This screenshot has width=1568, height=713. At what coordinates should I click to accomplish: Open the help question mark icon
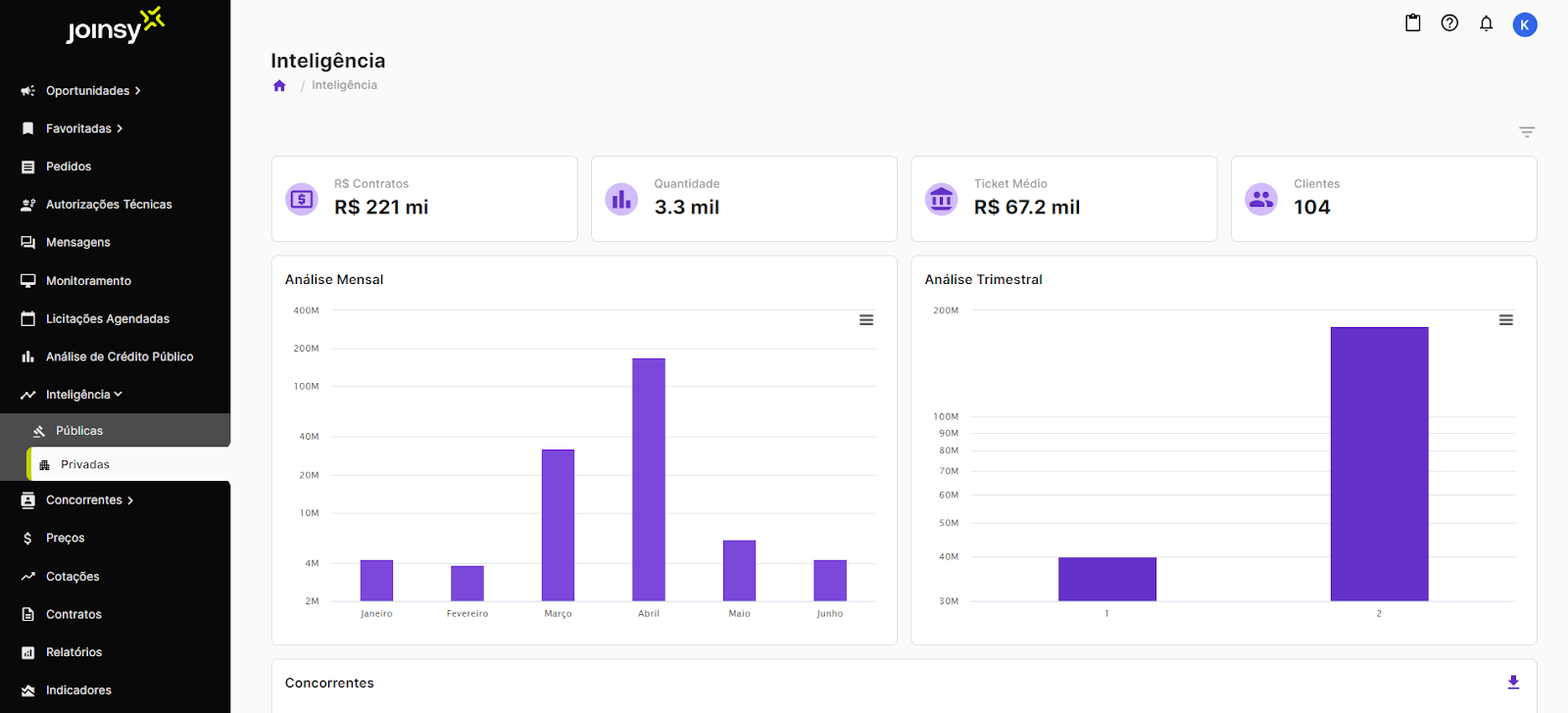tap(1449, 24)
